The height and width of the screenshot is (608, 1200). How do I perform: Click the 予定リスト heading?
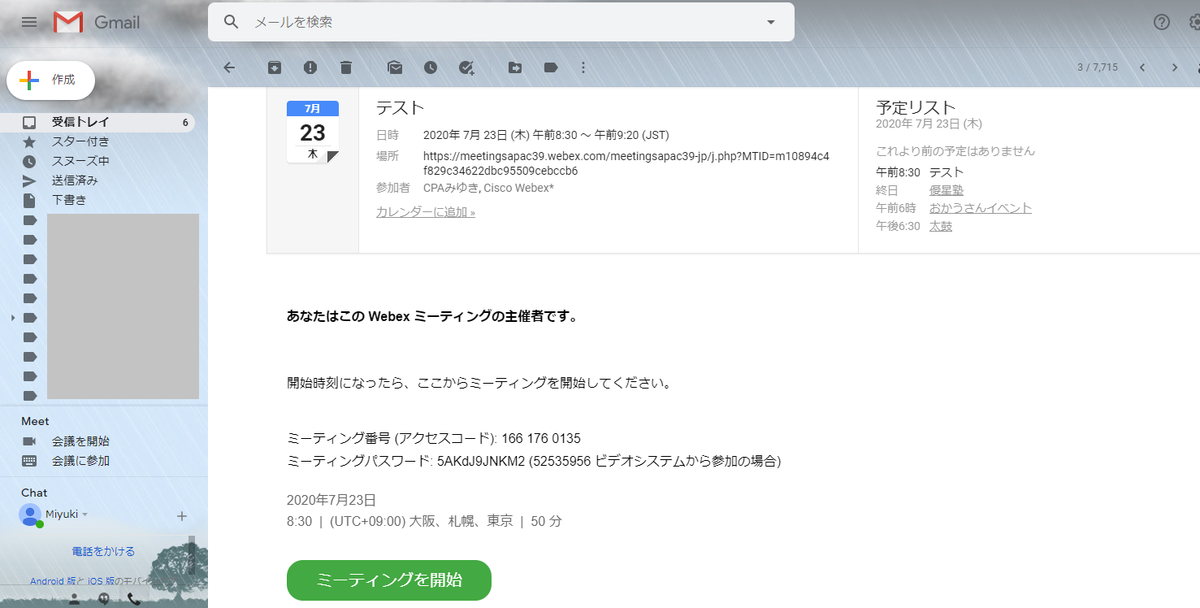(916, 107)
